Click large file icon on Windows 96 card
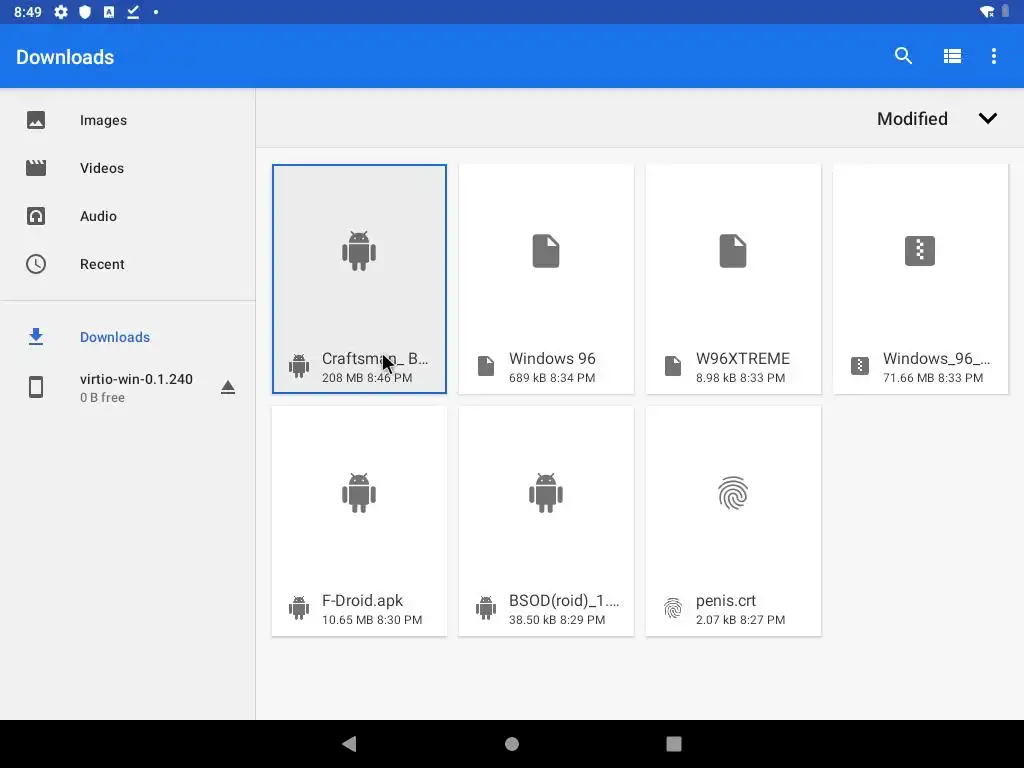 pyautogui.click(x=546, y=251)
